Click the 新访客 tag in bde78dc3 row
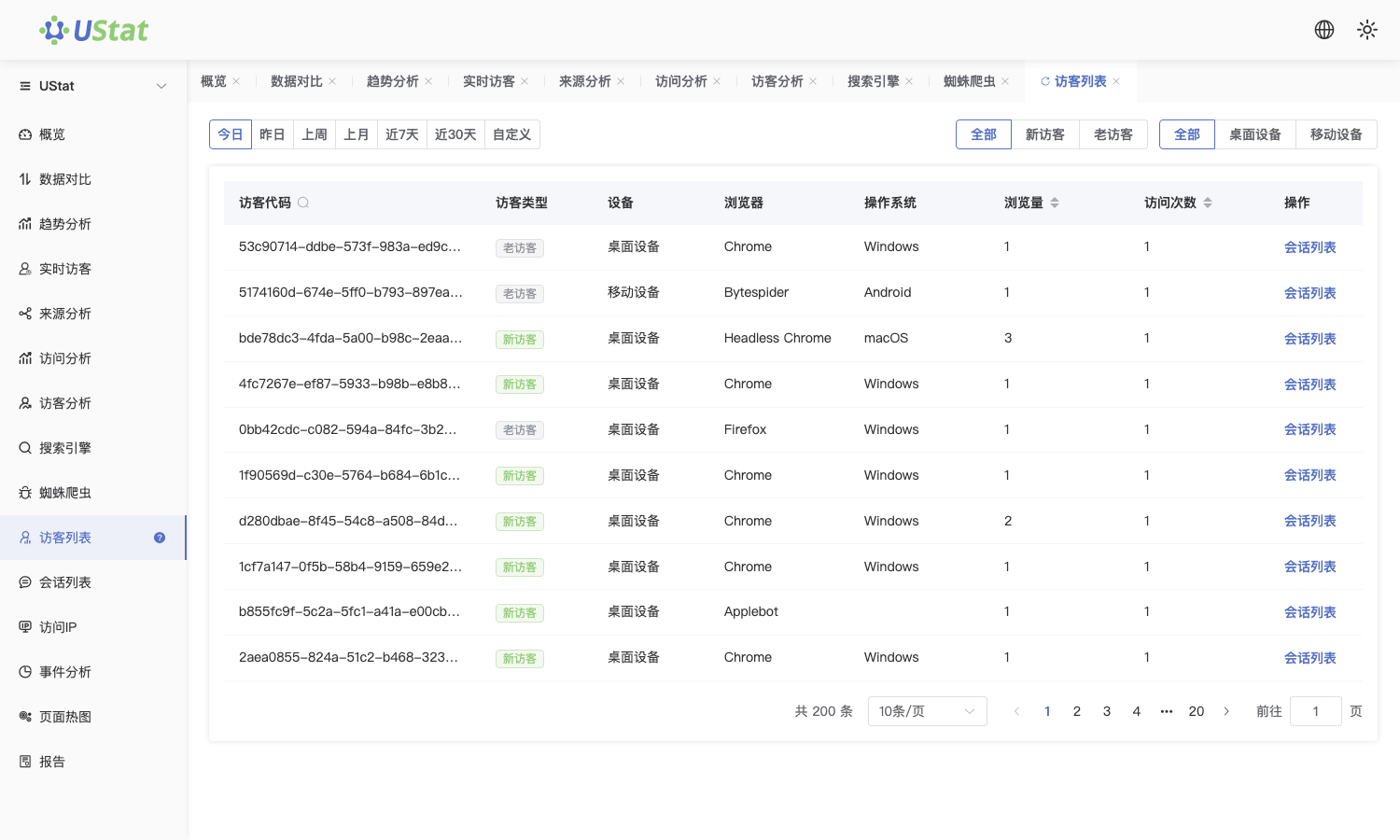This screenshot has height=840, width=1400. [520, 340]
